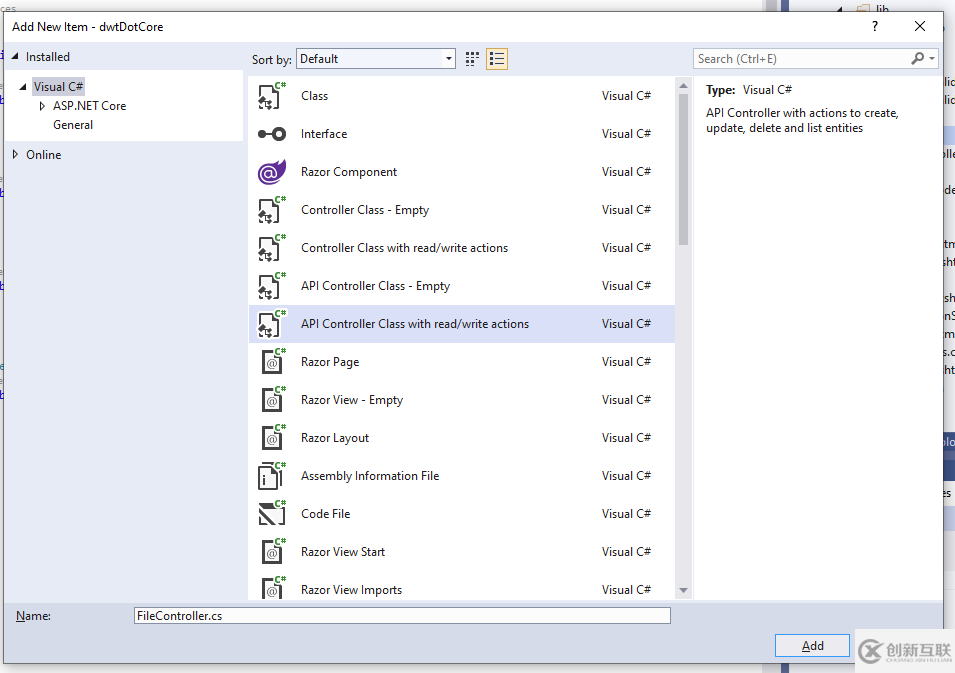Image resolution: width=955 pixels, height=673 pixels.
Task: Click the API Controller Class - Empty icon
Action: [x=272, y=286]
